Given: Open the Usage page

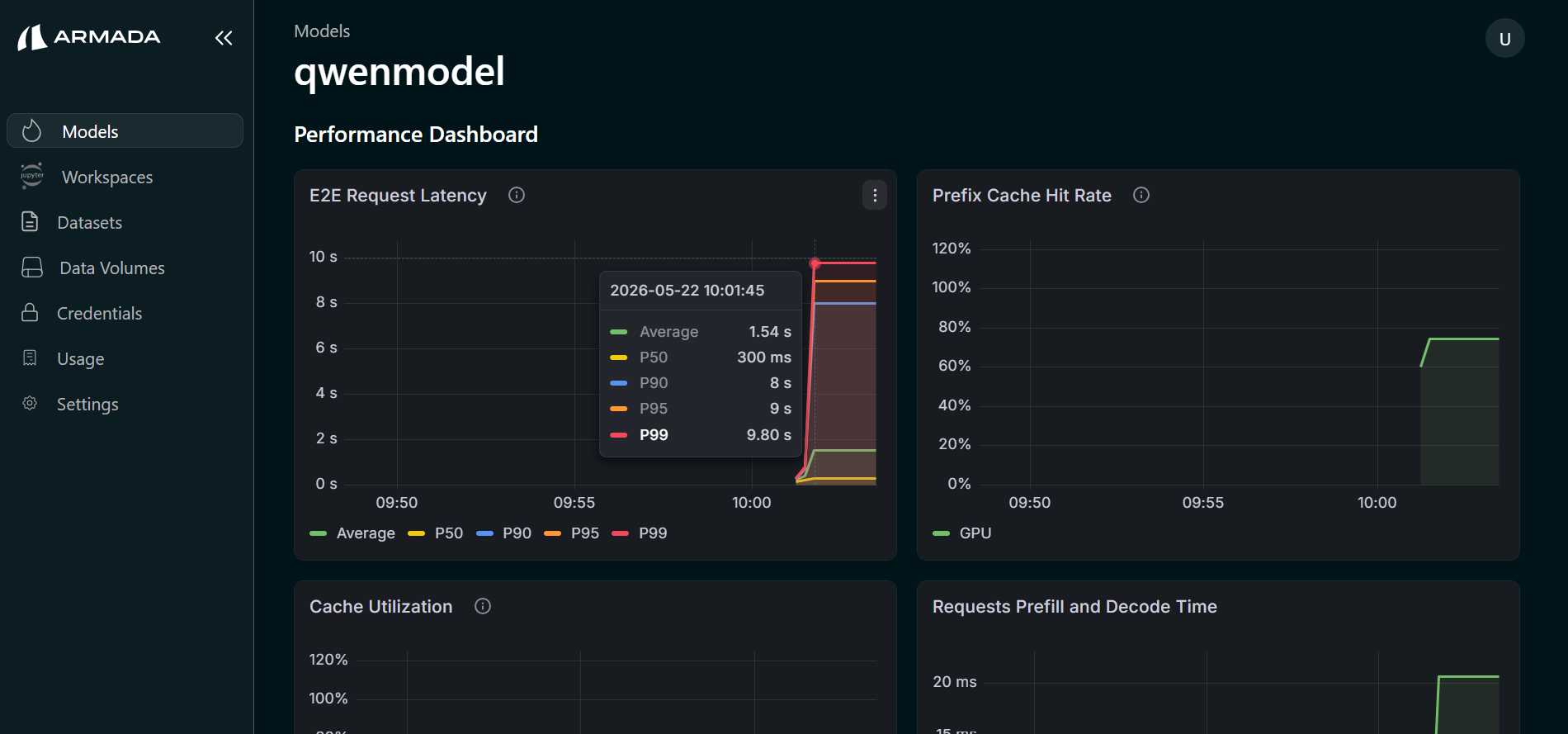Looking at the screenshot, I should [80, 358].
